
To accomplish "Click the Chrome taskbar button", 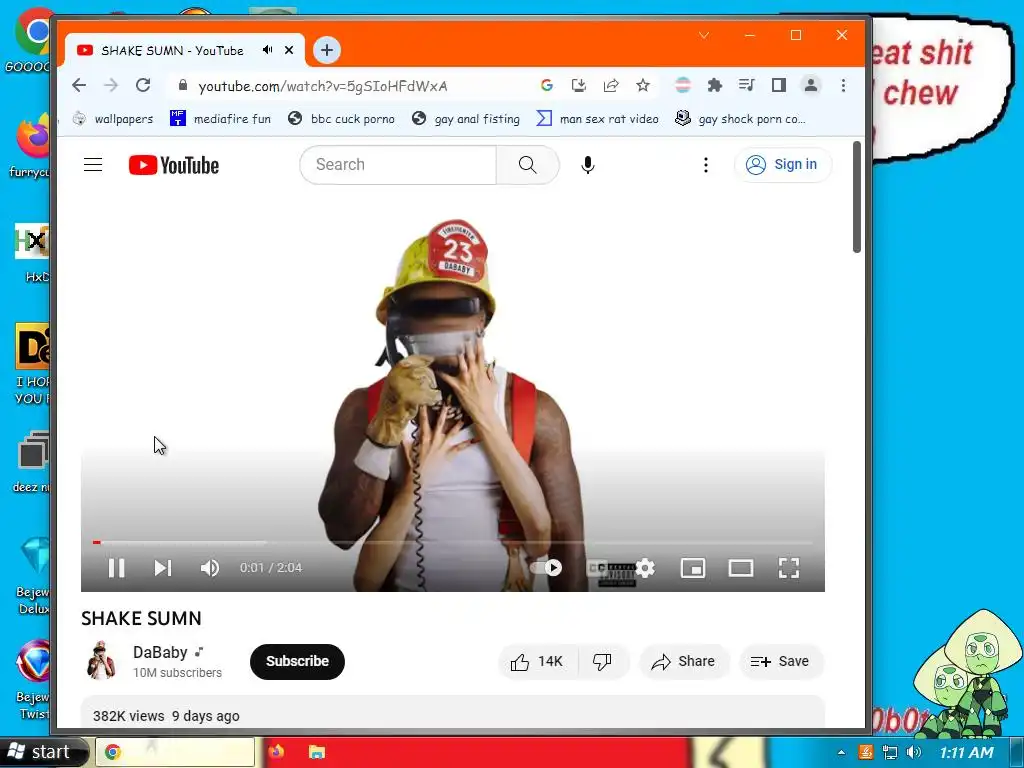I will click(175, 752).
